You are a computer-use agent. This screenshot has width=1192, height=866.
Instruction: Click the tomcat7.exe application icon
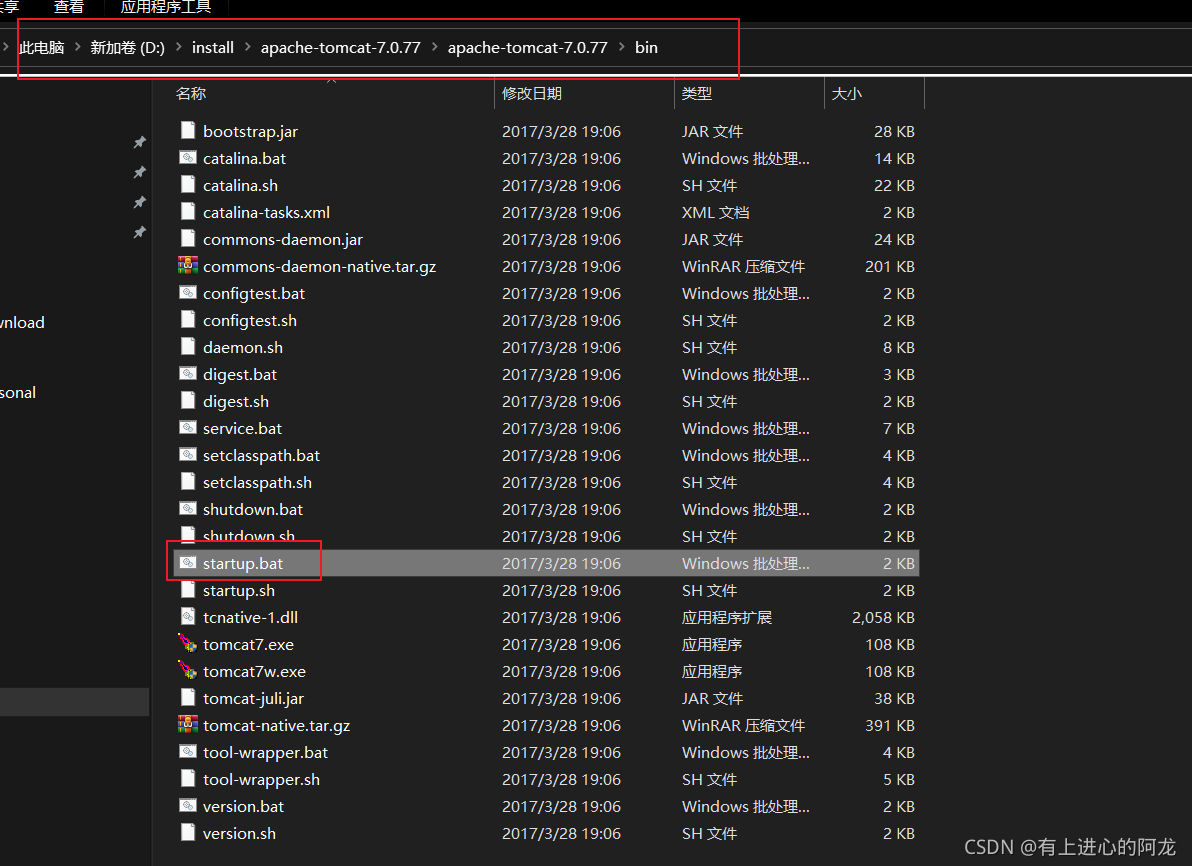coord(188,644)
